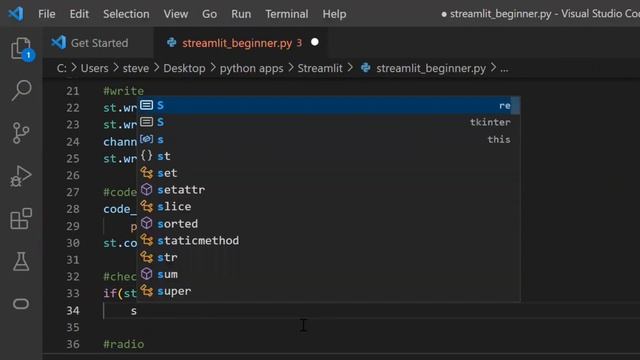Click the Python file icon in breadcrumb
The image size is (640, 360).
coord(366,68)
